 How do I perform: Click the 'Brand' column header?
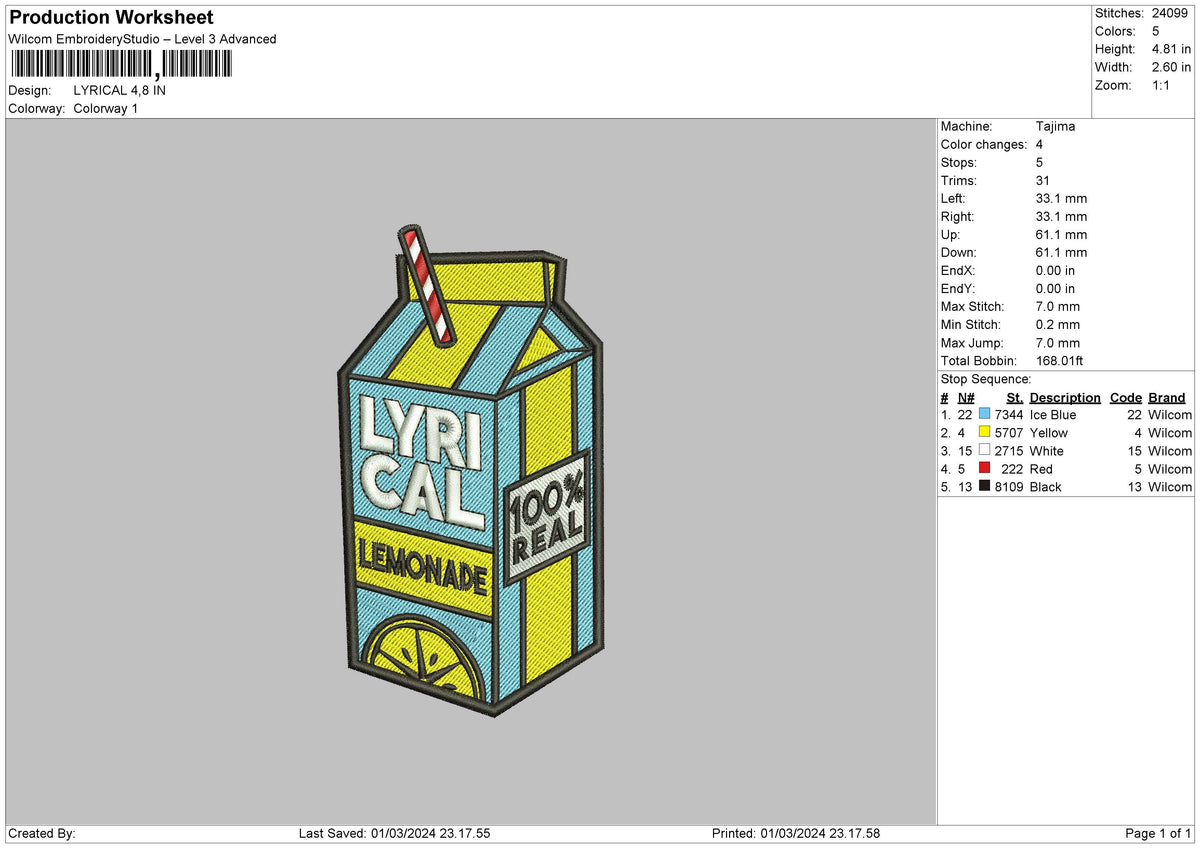[x=1167, y=397]
